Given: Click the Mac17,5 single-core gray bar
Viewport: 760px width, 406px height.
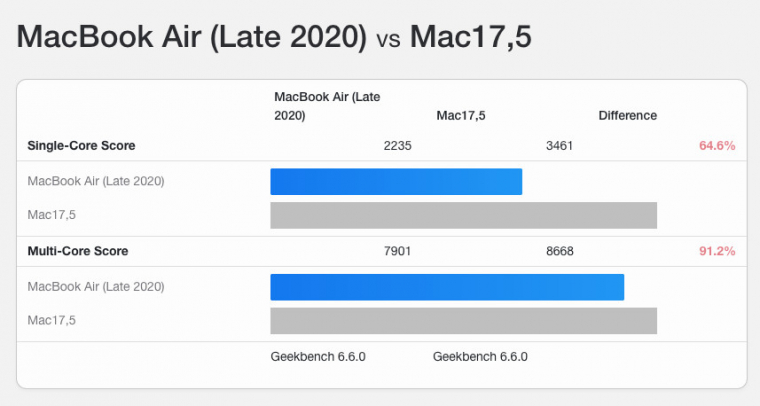Looking at the screenshot, I should (463, 215).
